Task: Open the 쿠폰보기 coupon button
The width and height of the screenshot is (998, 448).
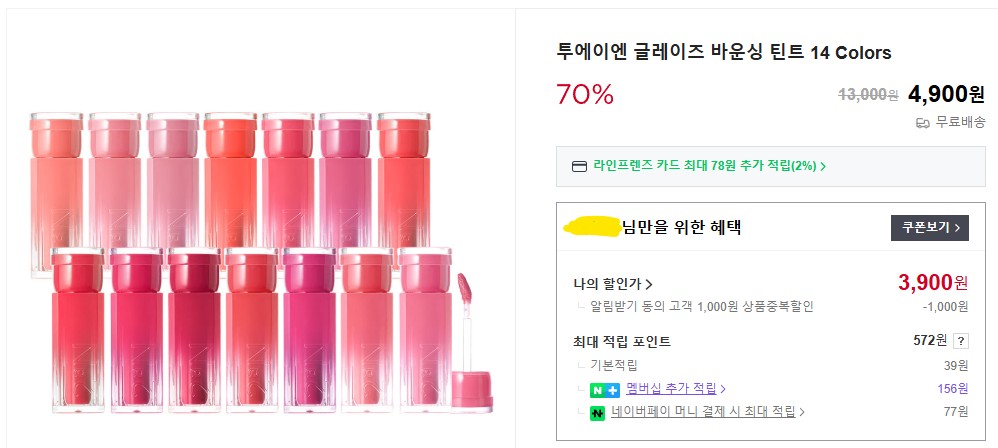Action: 930,228
